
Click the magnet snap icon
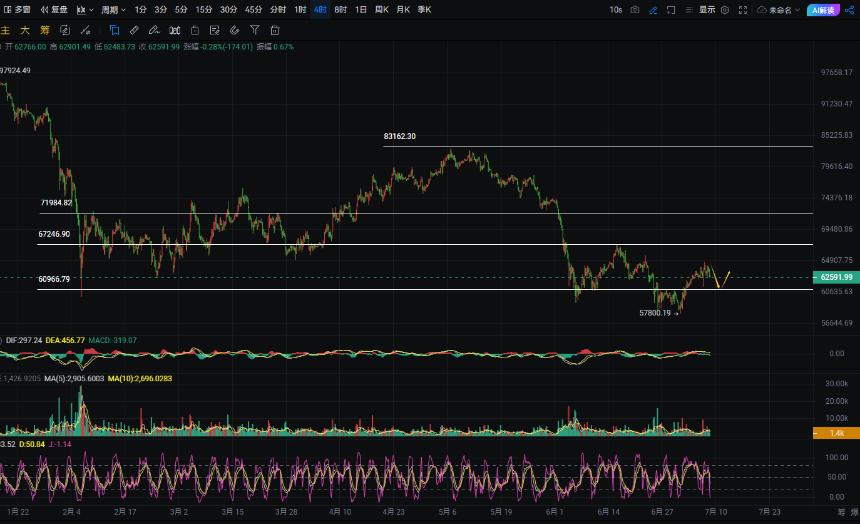point(234,30)
